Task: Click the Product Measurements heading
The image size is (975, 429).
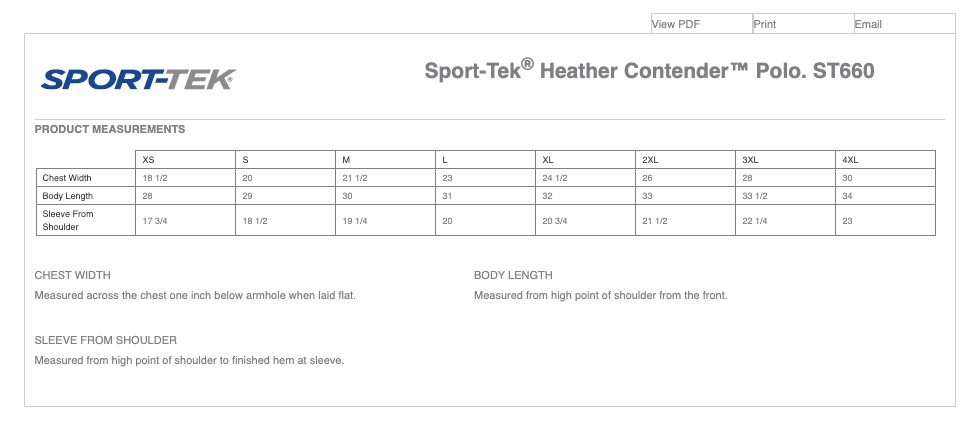Action: click(x=110, y=129)
